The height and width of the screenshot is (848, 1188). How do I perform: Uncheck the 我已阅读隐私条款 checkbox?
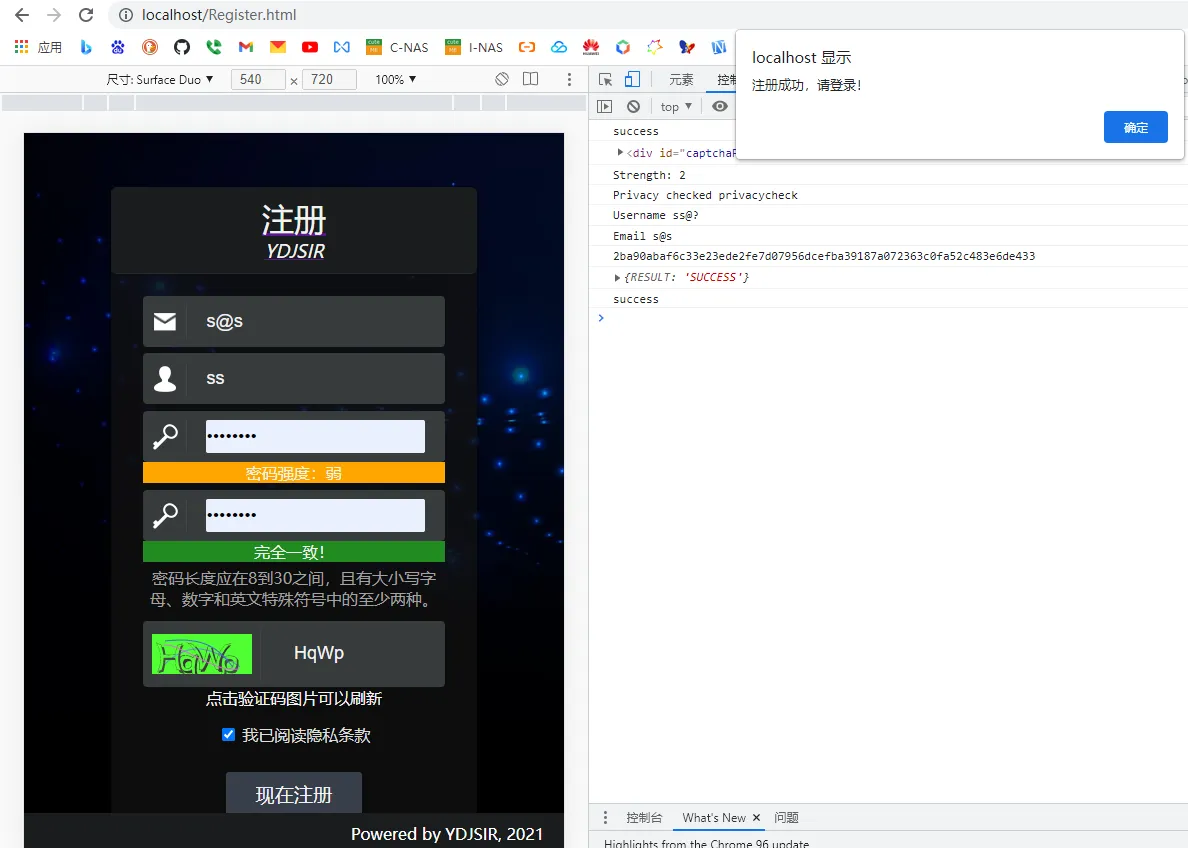tap(228, 735)
